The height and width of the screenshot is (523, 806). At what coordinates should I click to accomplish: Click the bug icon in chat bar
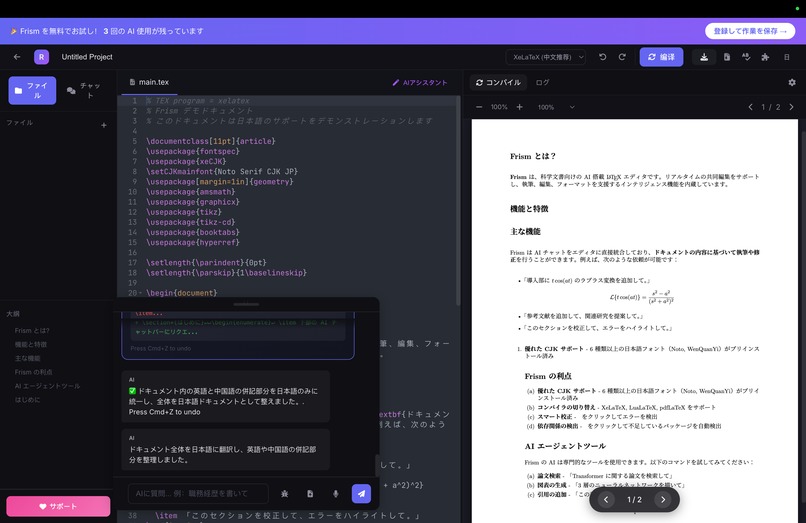(x=284, y=494)
